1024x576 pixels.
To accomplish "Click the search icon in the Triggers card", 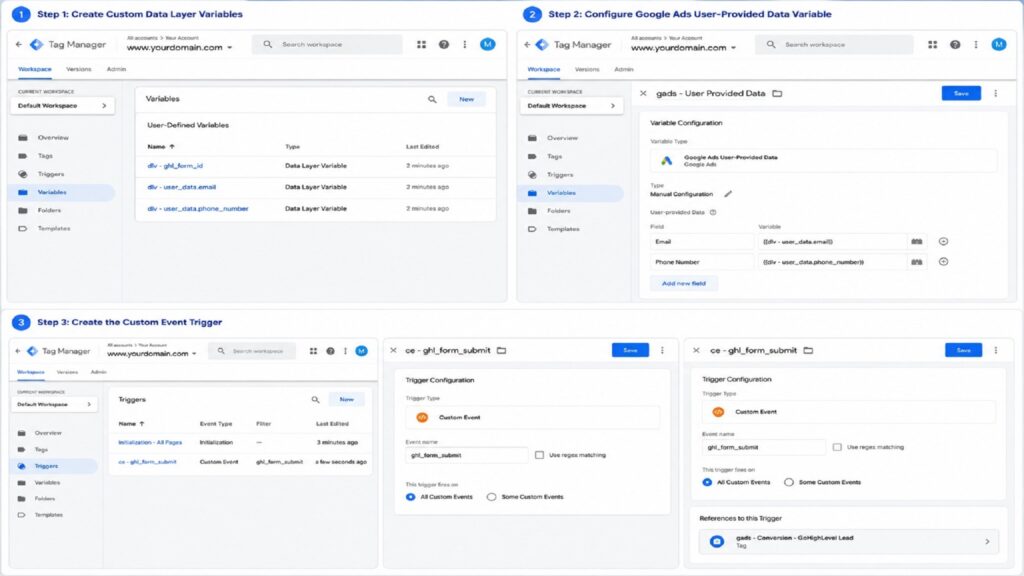I will pyautogui.click(x=315, y=399).
